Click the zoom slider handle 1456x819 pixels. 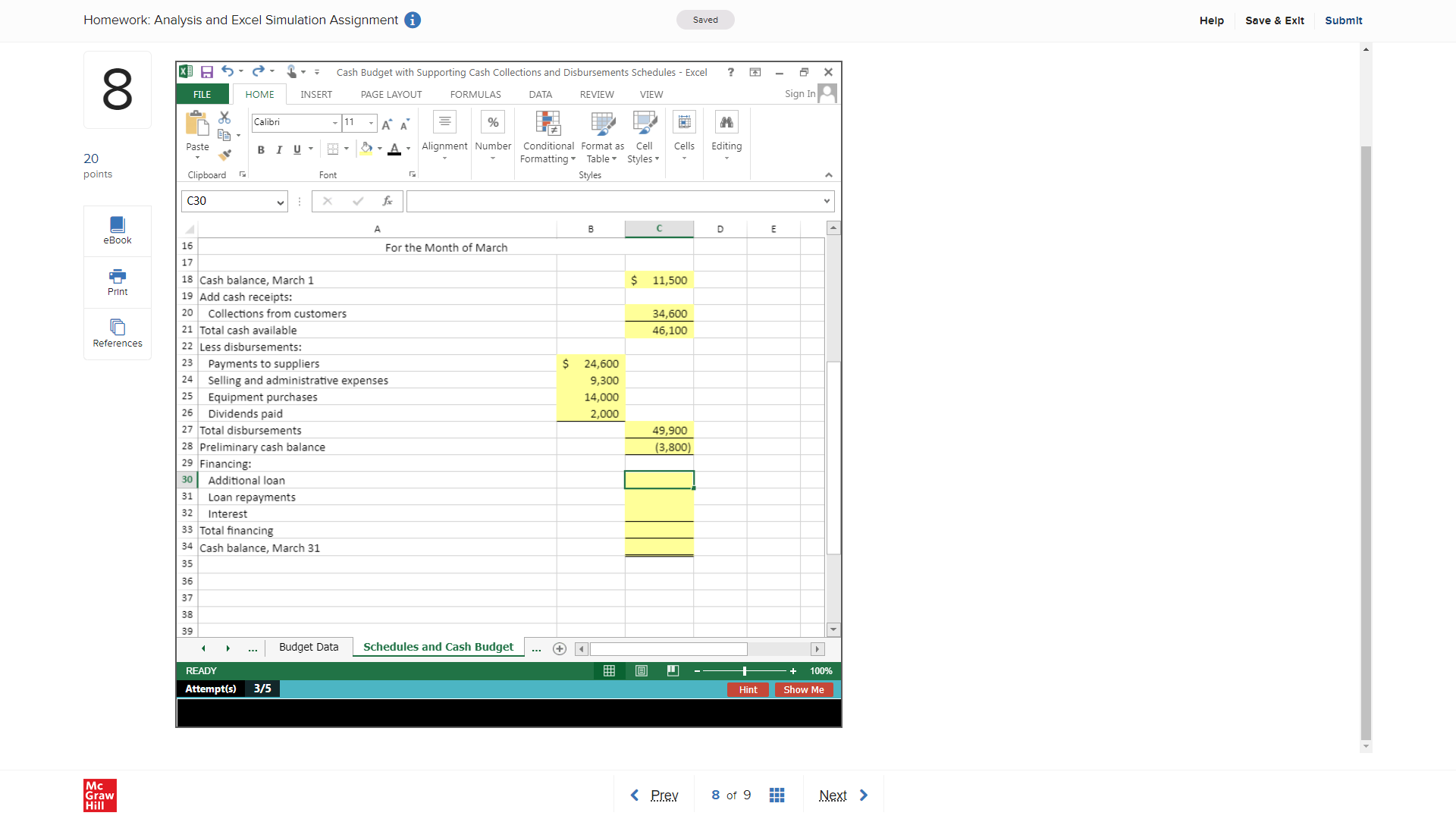point(745,671)
